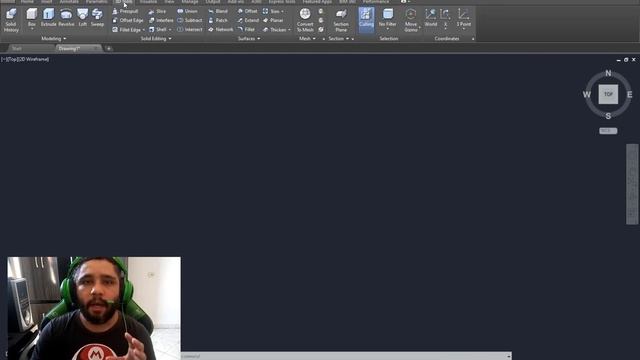Image resolution: width=640 pixels, height=360 pixels.
Task: Expand the Modeling panel
Action: tap(53, 38)
